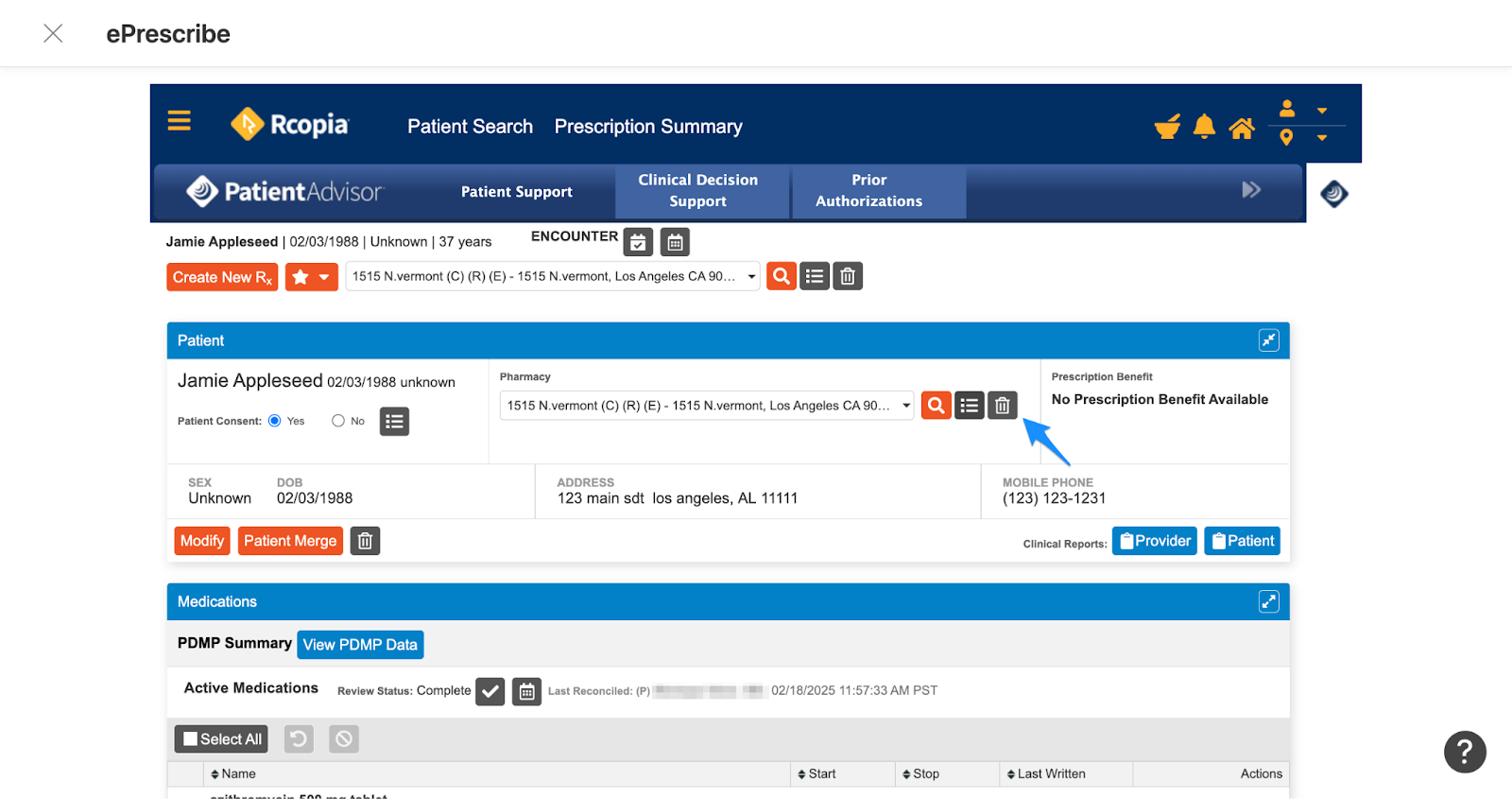The image size is (1512, 799).
Task: Collapse the Patient panel
Action: pos(1268,340)
